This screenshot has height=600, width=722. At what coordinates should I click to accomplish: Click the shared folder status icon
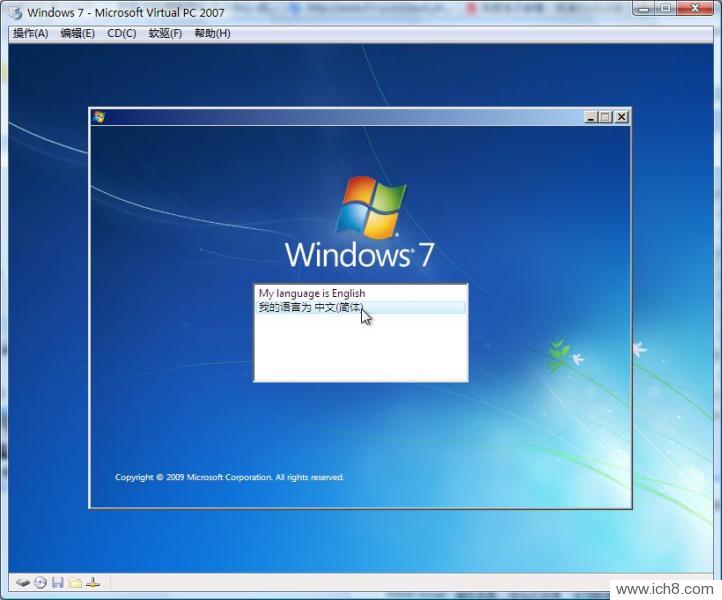pos(75,582)
